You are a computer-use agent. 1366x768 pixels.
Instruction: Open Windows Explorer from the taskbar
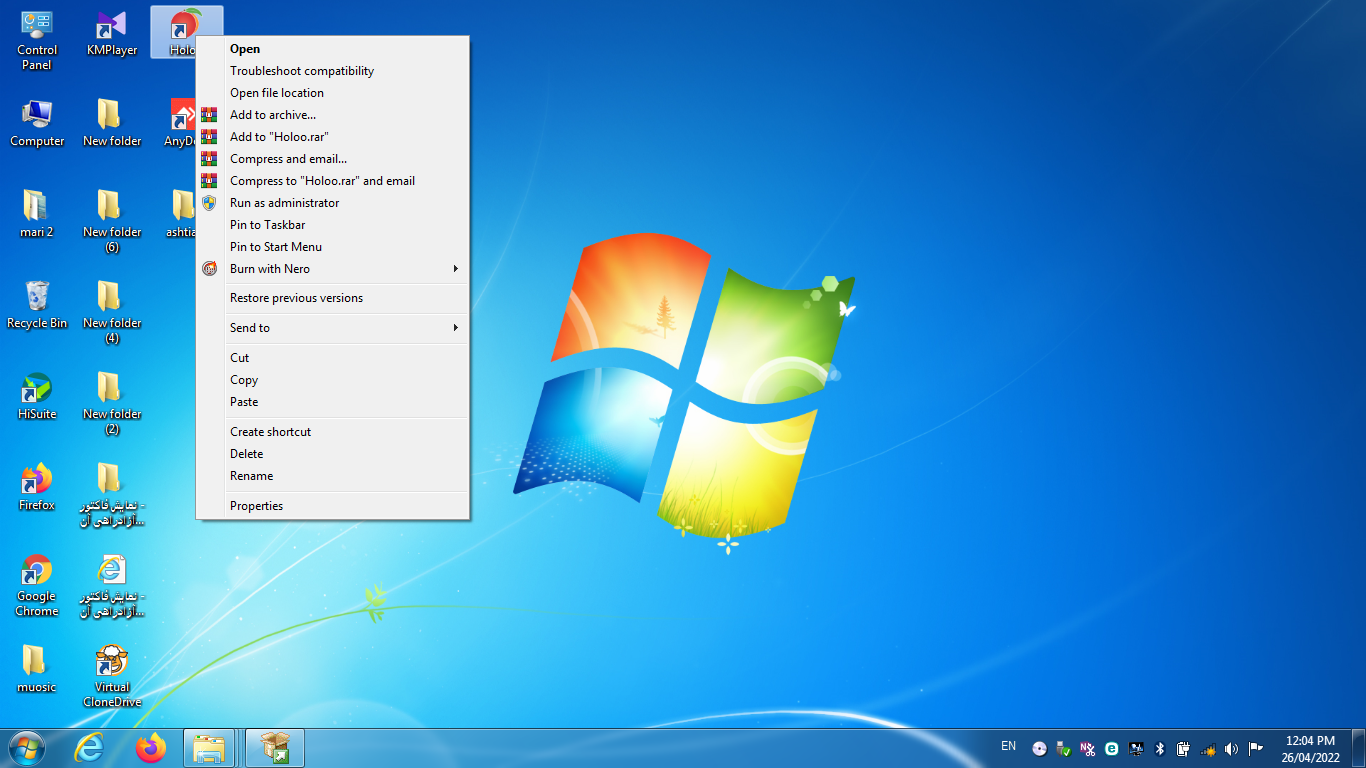pos(210,748)
